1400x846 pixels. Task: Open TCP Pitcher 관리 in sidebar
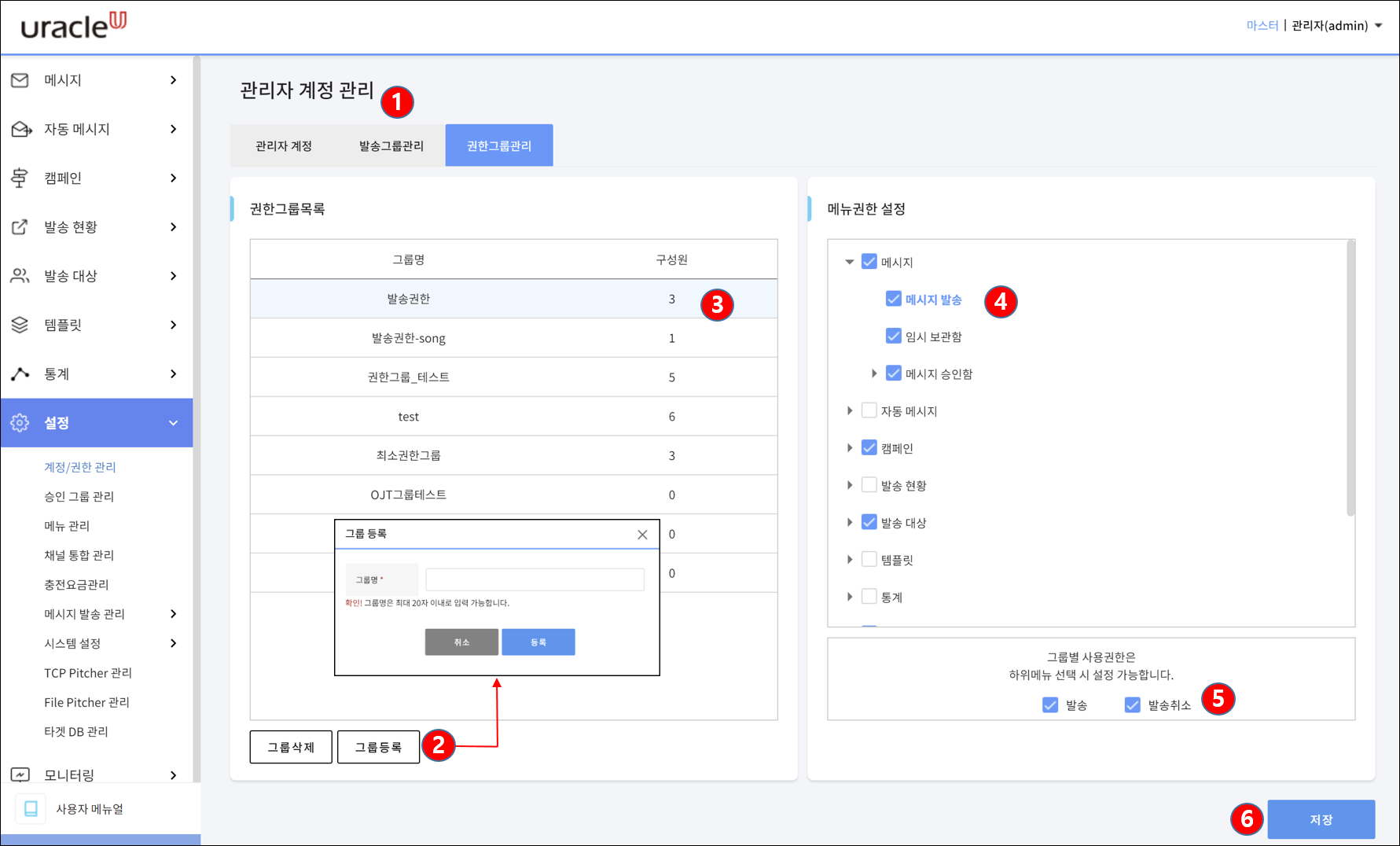(x=88, y=673)
